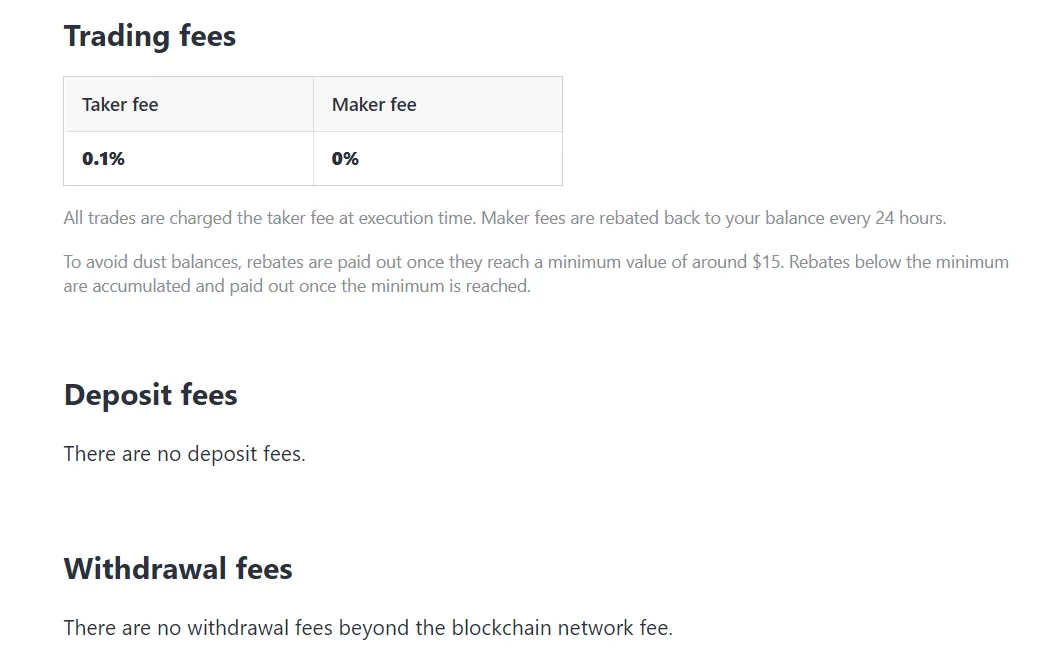
Task: Click the 0.1% taker fee value
Action: point(103,159)
